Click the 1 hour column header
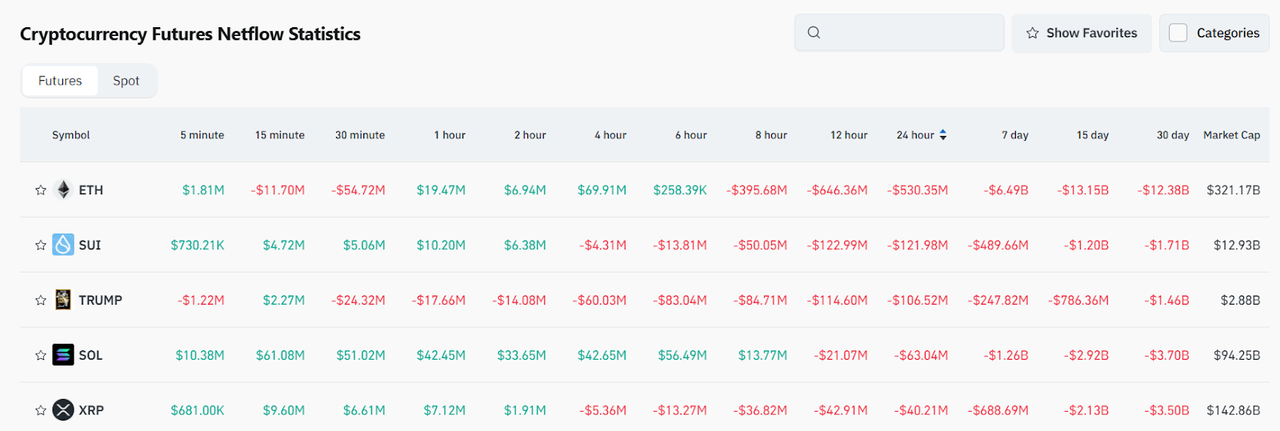Image resolution: width=1280 pixels, height=431 pixels. pos(449,135)
